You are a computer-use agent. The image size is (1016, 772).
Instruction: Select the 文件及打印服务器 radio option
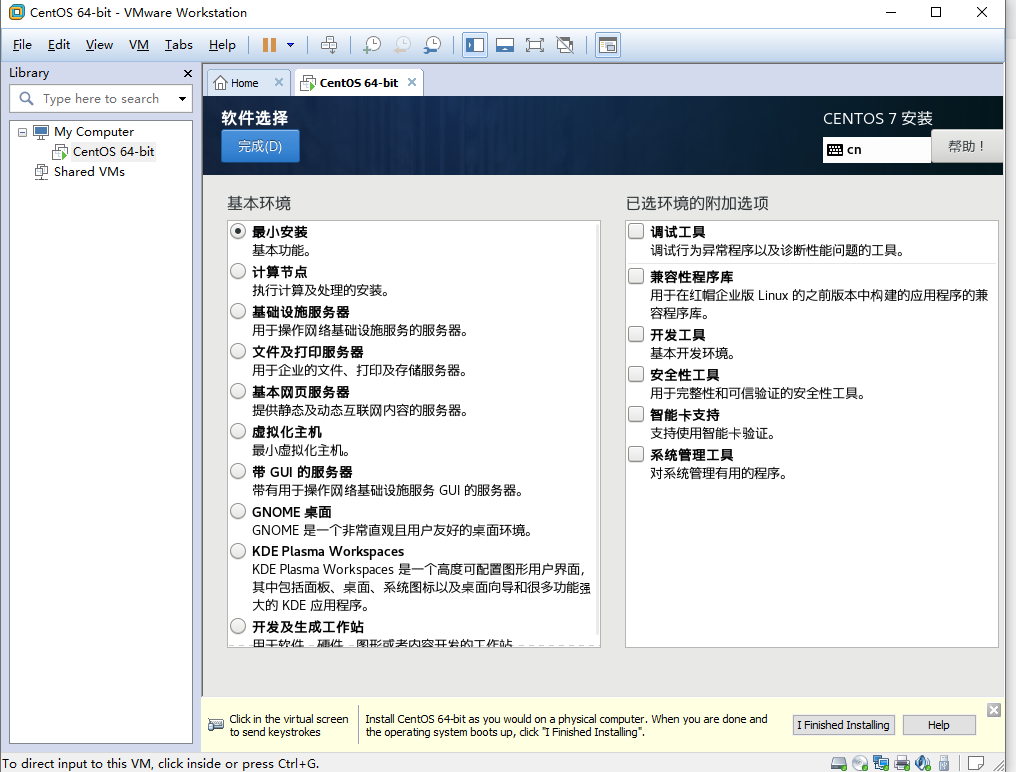point(238,351)
